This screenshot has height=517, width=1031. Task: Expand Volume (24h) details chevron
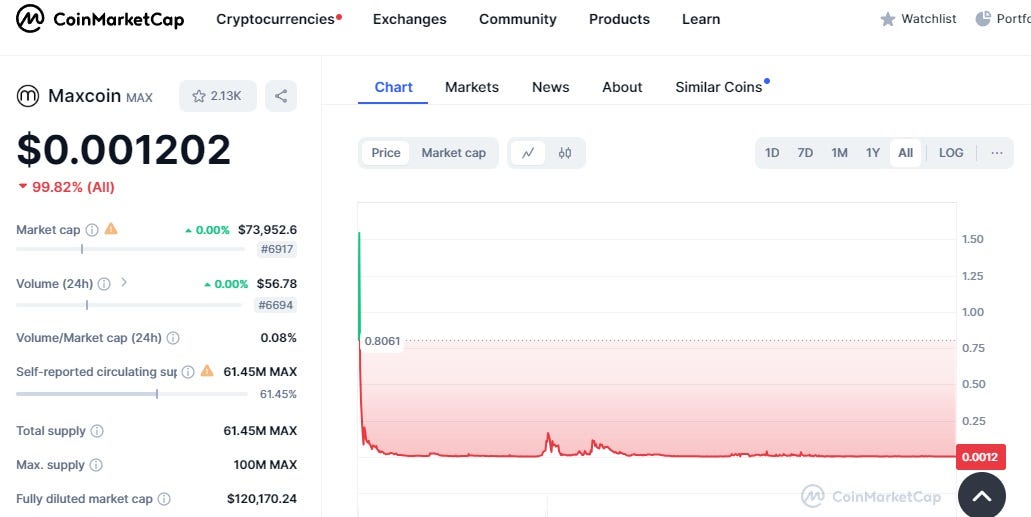(124, 283)
